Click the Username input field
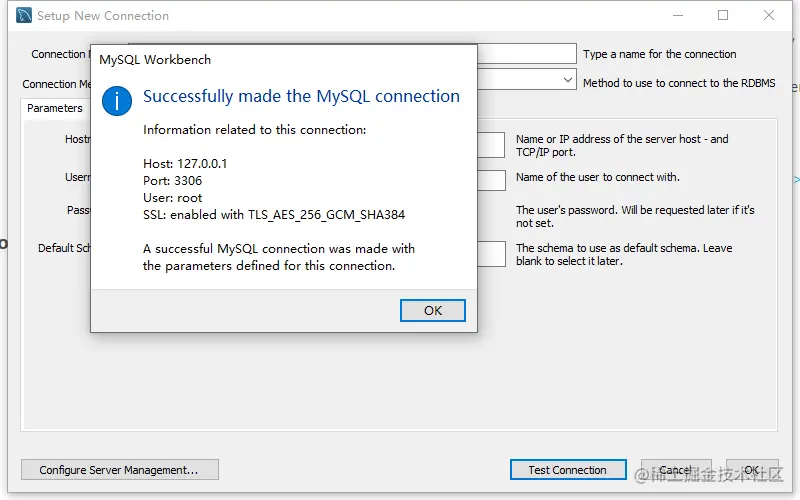Screen dimensions: 800x500 click(x=491, y=180)
